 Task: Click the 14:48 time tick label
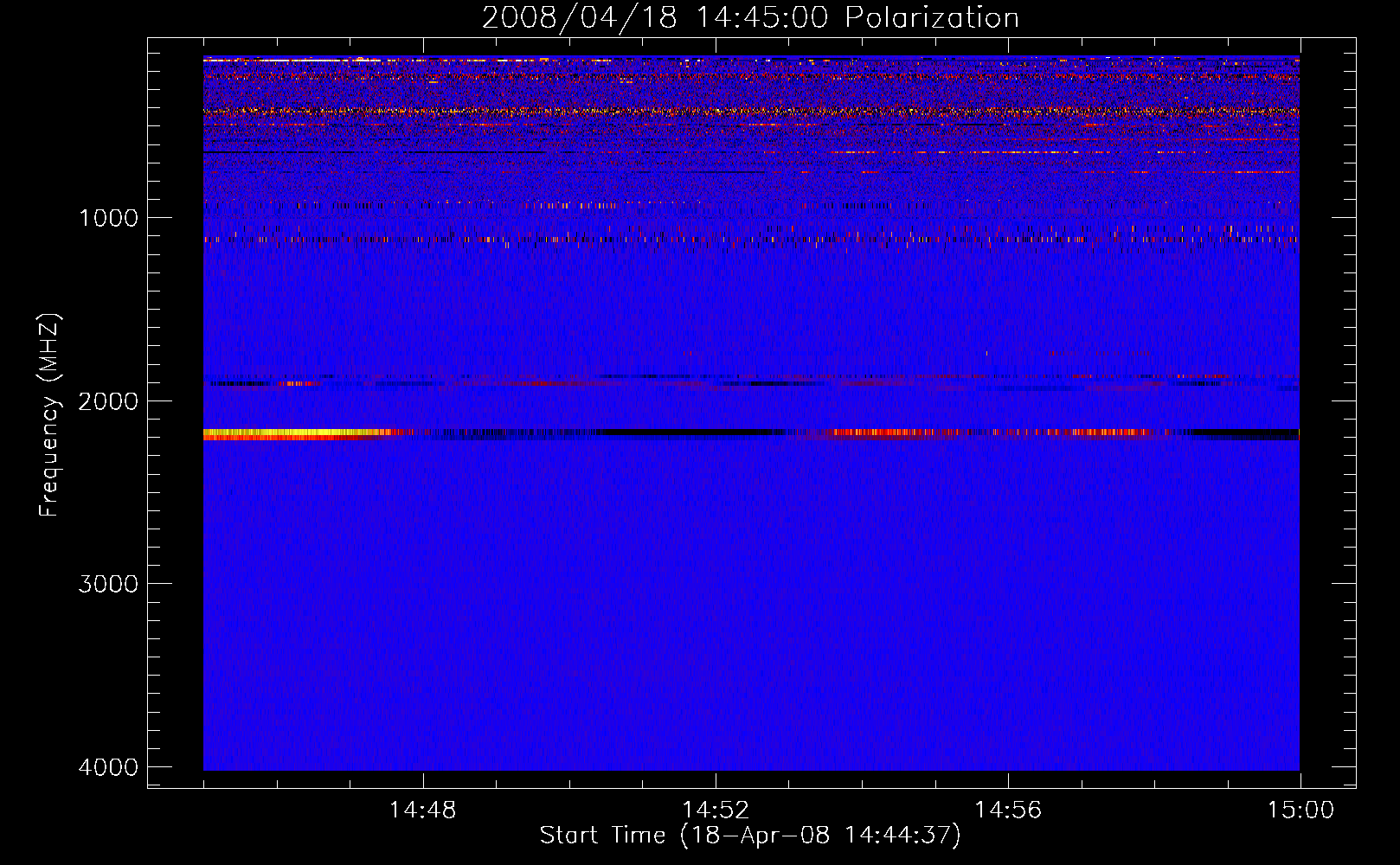pyautogui.click(x=422, y=811)
